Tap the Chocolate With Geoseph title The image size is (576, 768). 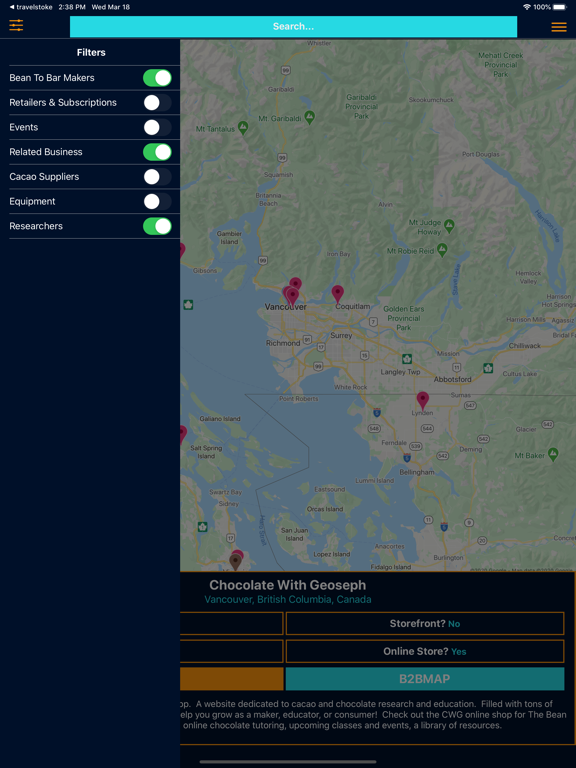(x=288, y=585)
